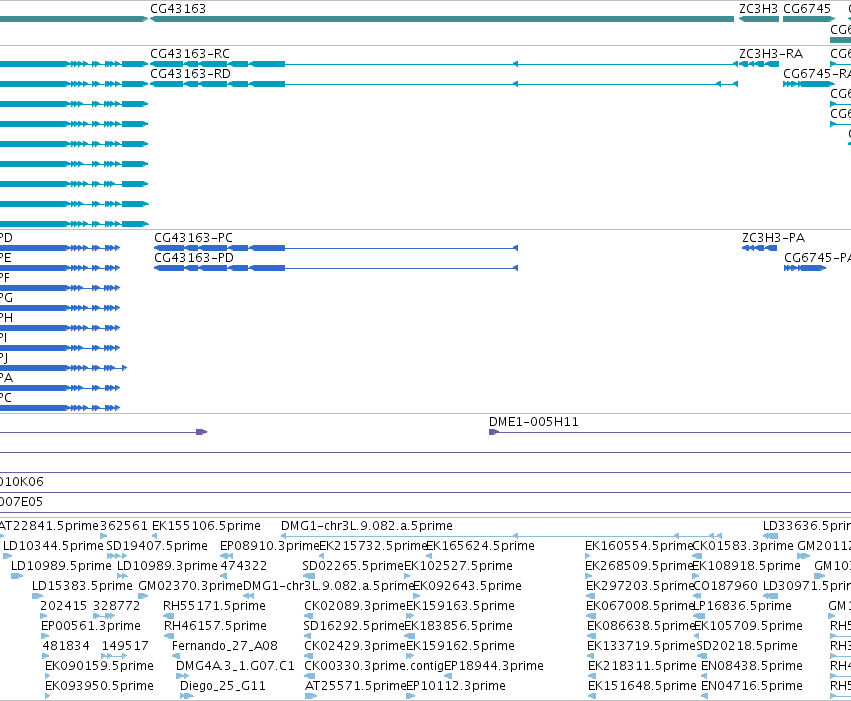Select EST EP18944.3prime
851x701 pixels.
(494, 666)
